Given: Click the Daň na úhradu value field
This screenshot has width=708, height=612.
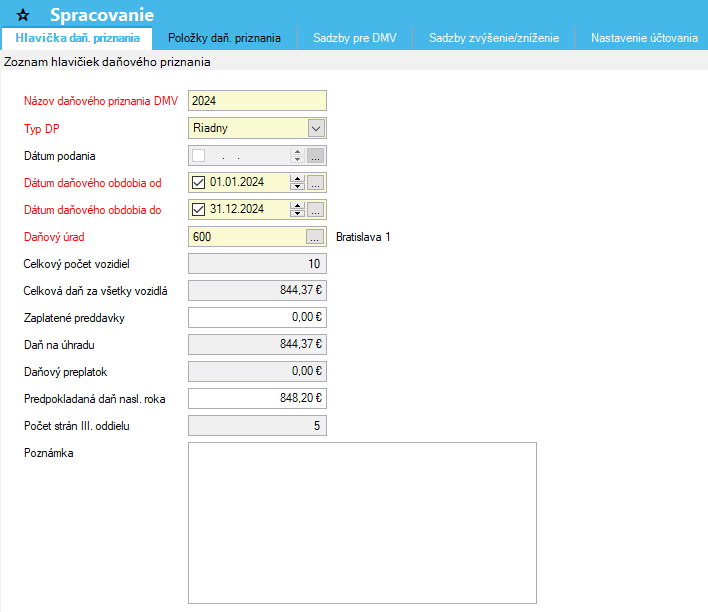Looking at the screenshot, I should coord(257,345).
